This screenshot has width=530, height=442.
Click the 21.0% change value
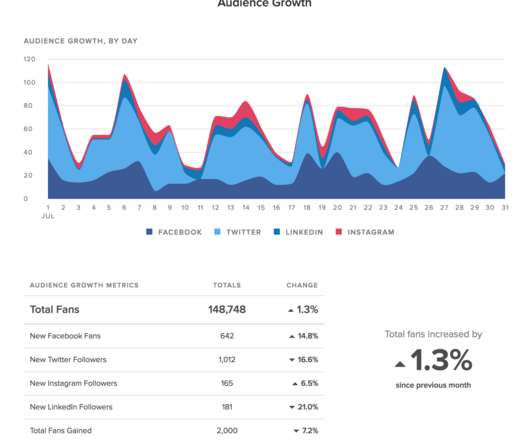pos(308,407)
